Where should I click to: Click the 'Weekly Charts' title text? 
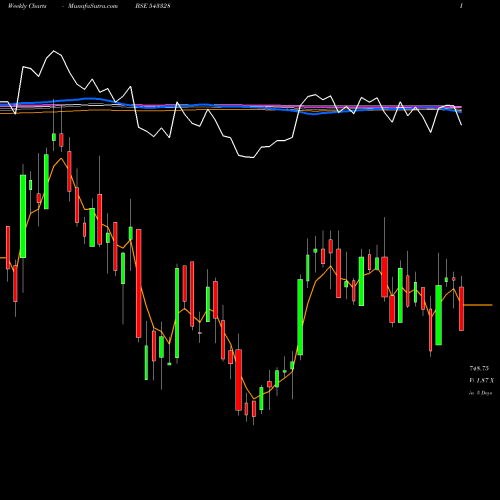(27, 6)
